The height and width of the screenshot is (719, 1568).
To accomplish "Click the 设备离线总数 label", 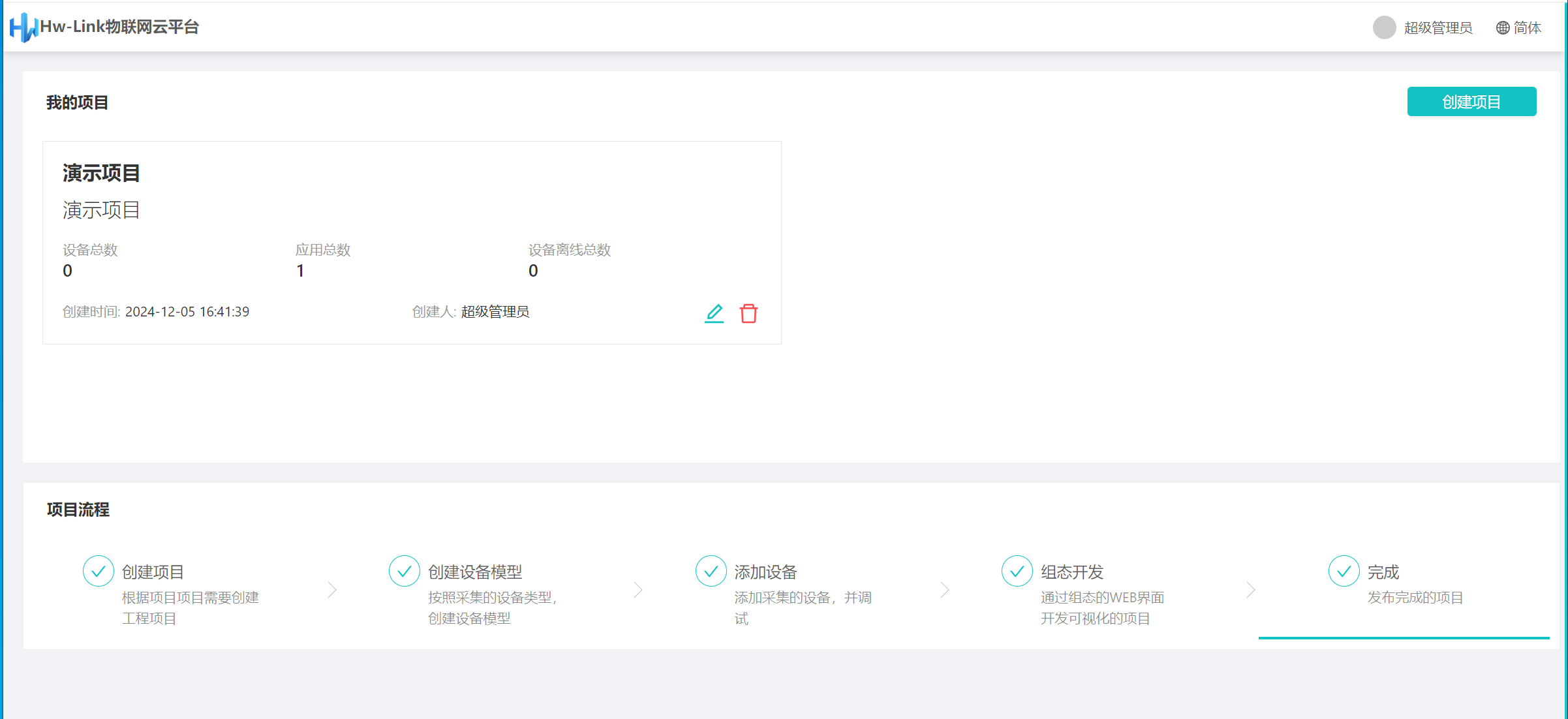I will (x=570, y=250).
